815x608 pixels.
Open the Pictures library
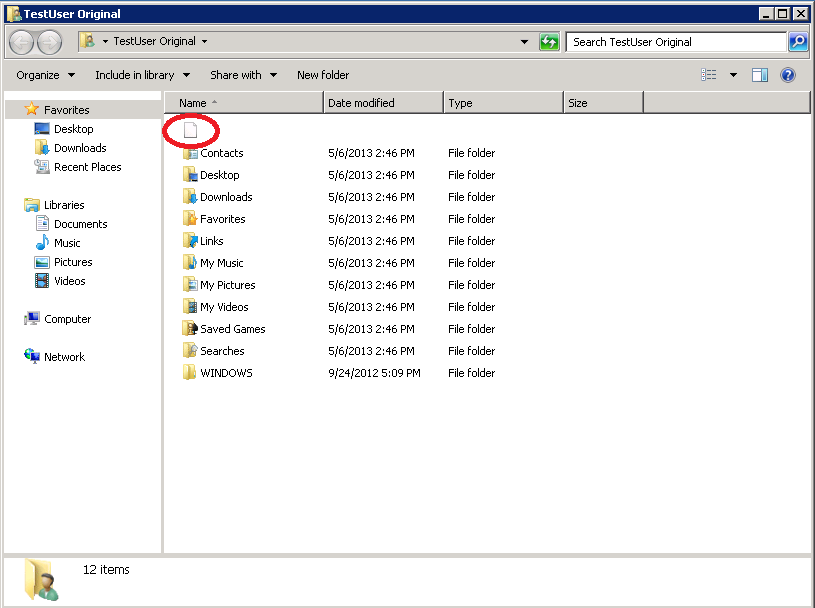tap(73, 262)
